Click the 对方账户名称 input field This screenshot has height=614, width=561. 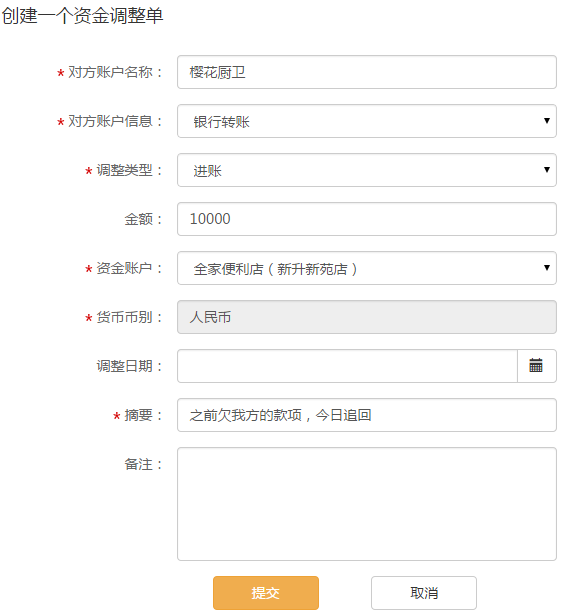pos(366,72)
